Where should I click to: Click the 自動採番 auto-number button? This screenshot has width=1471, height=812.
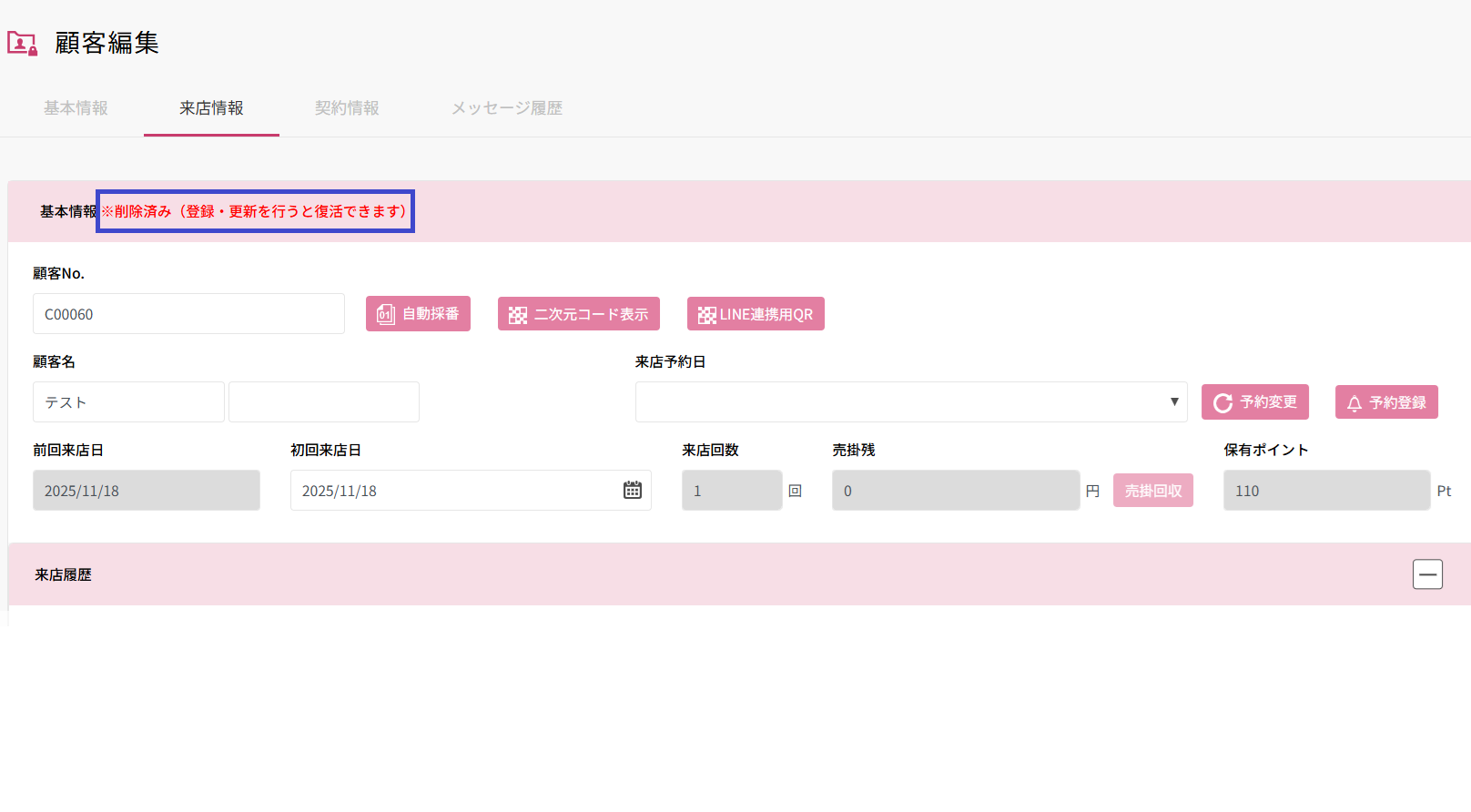tap(418, 314)
